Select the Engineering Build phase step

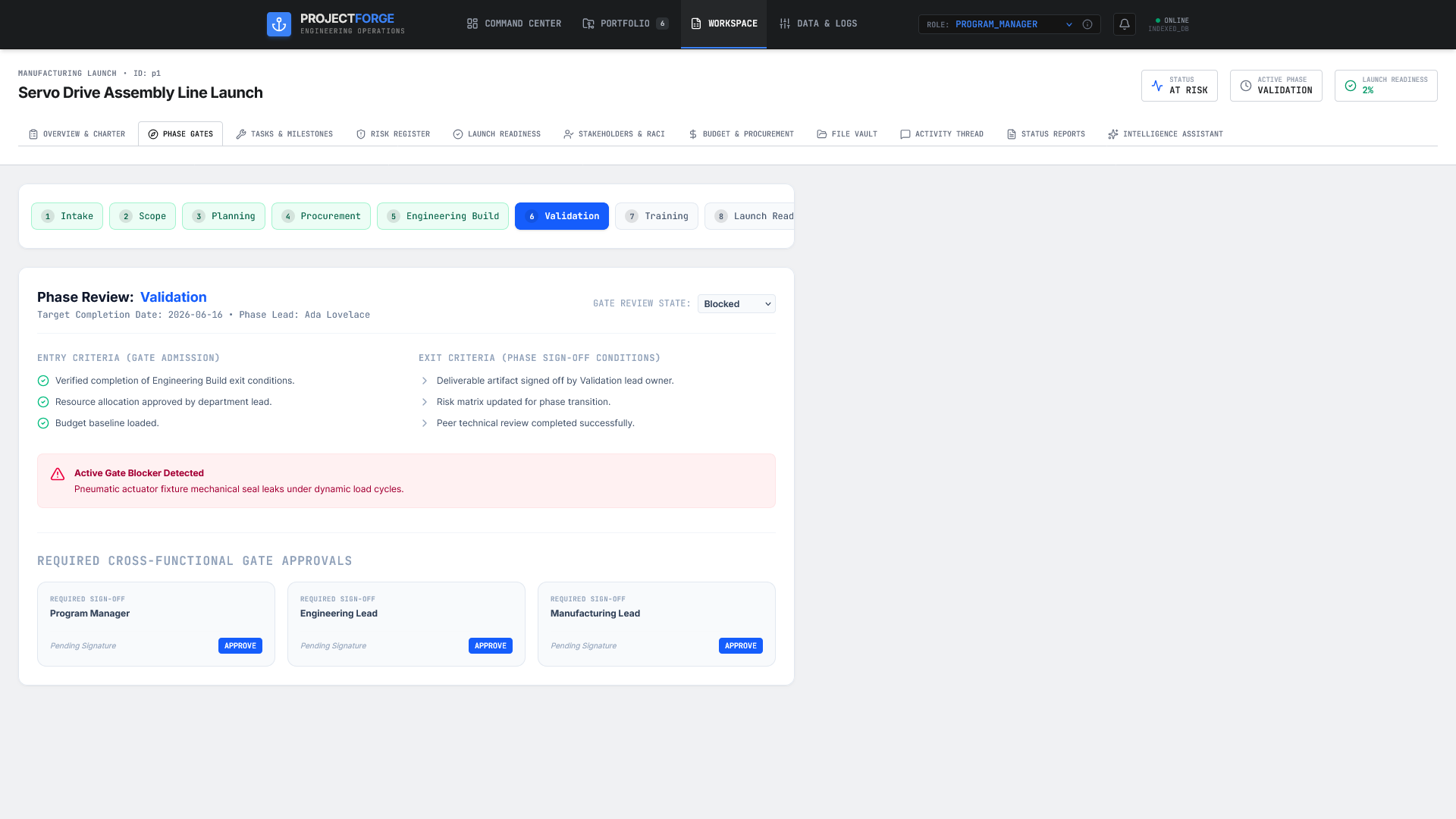point(443,216)
